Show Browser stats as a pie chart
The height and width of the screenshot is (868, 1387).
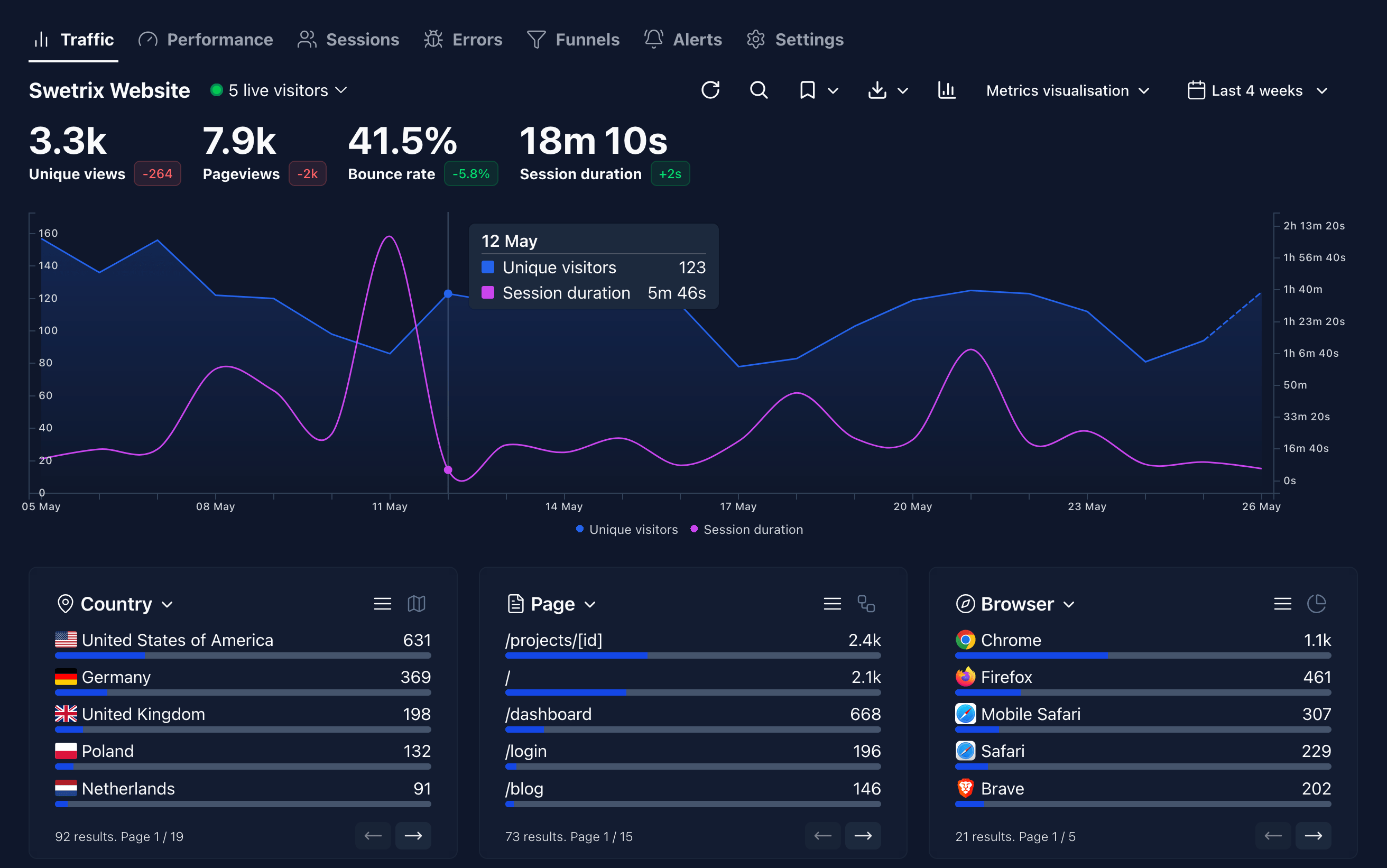coord(1317,603)
